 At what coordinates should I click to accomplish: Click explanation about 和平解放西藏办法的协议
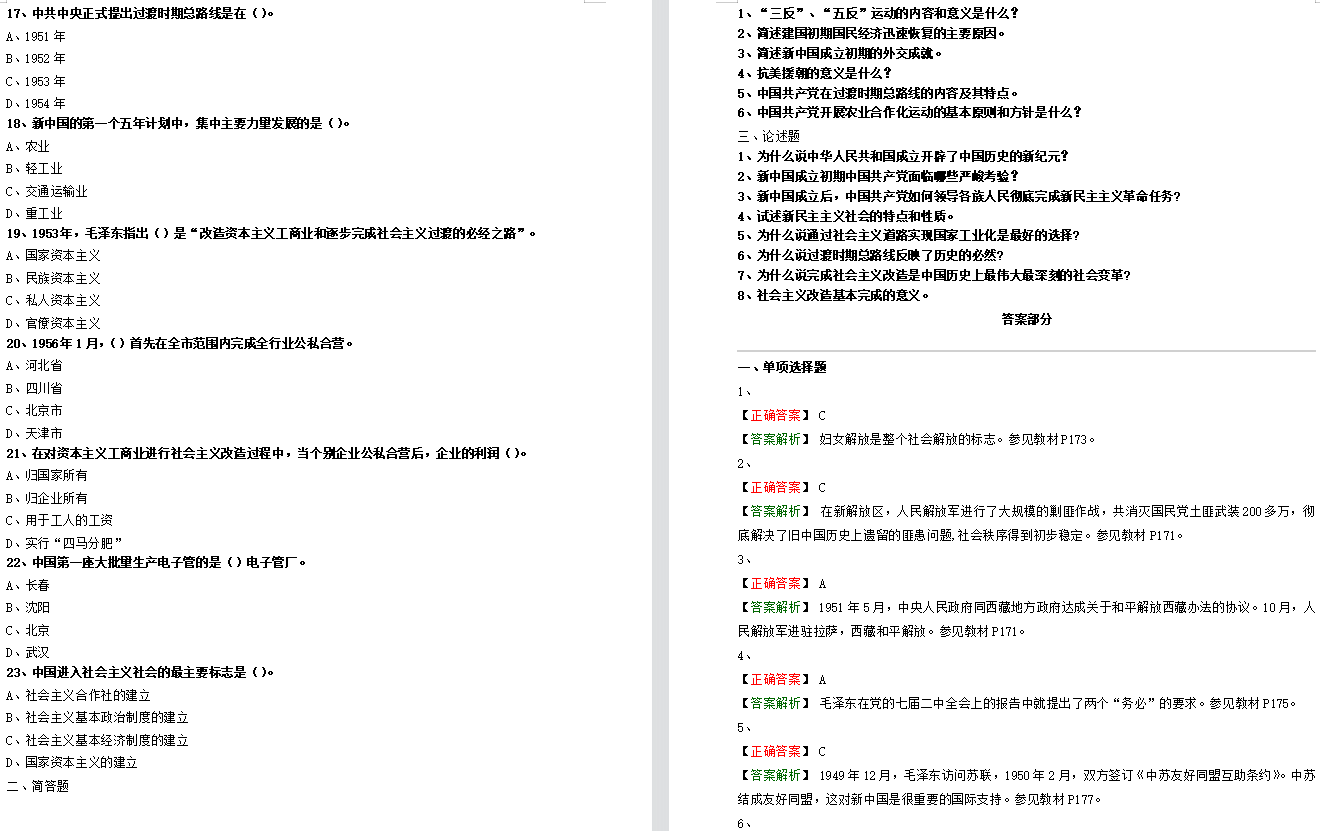(1026, 620)
